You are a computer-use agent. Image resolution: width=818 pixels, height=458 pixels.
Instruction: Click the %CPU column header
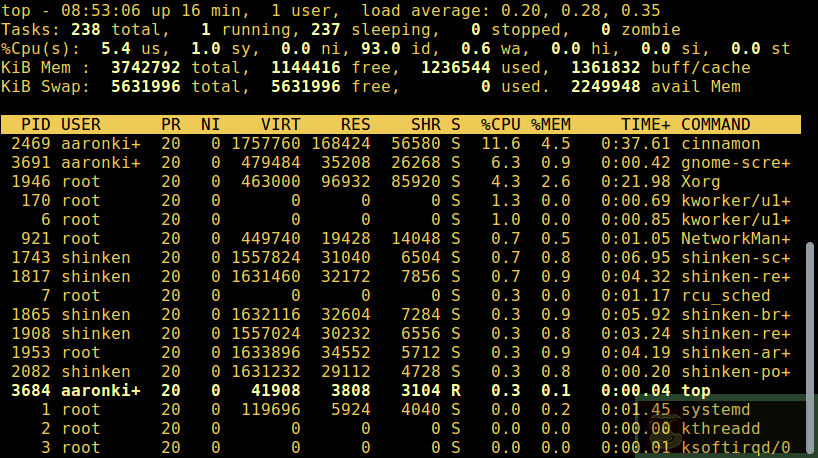coord(500,125)
